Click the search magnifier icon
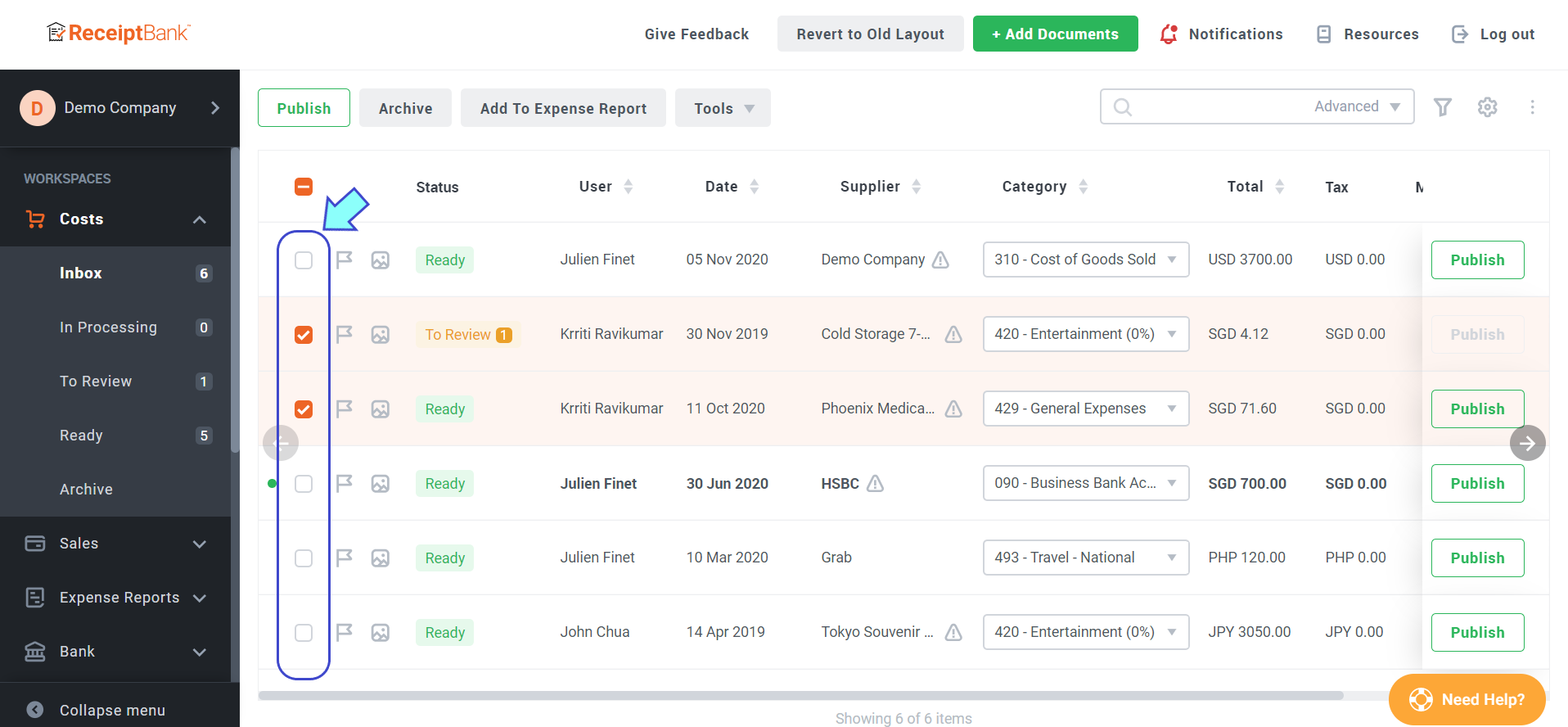Viewport: 1568px width, 727px height. [1123, 107]
